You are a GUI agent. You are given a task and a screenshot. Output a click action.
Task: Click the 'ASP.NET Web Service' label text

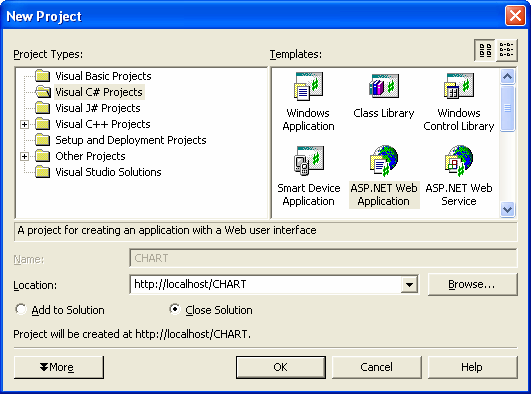(x=459, y=195)
